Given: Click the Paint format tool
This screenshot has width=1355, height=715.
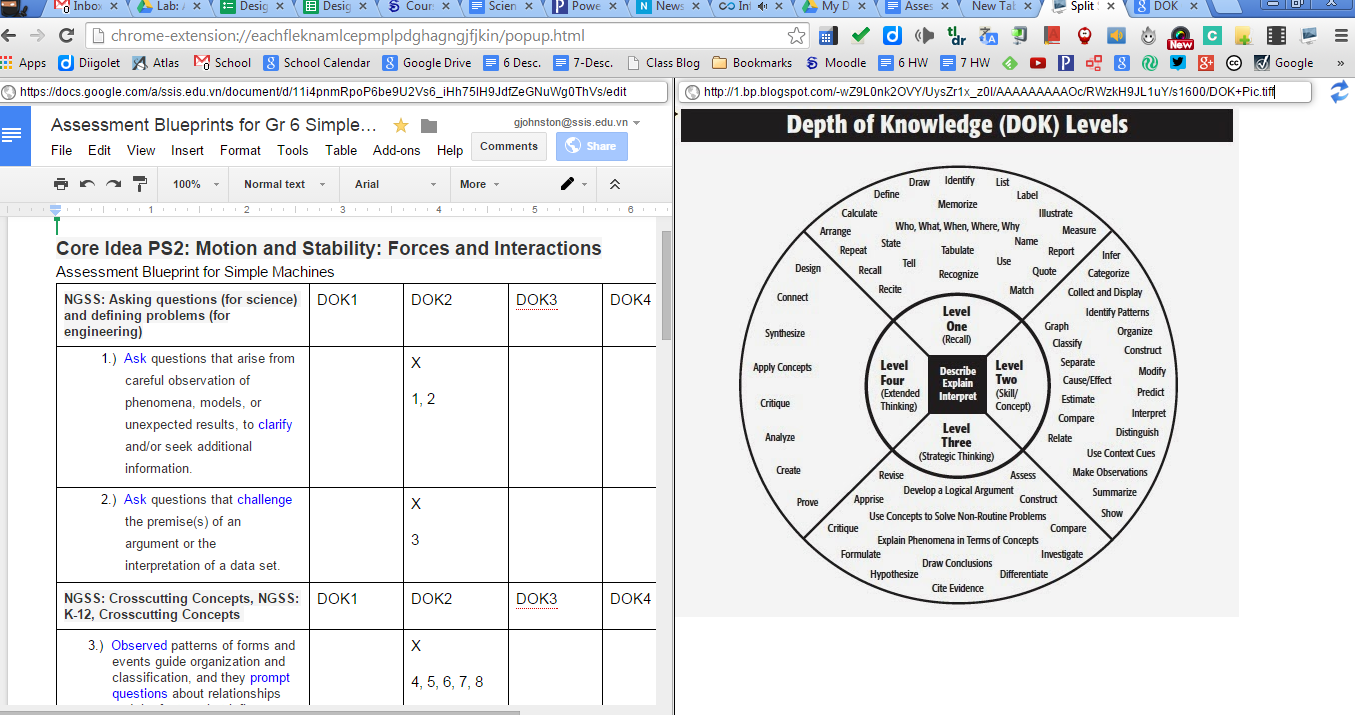Looking at the screenshot, I should [x=139, y=184].
